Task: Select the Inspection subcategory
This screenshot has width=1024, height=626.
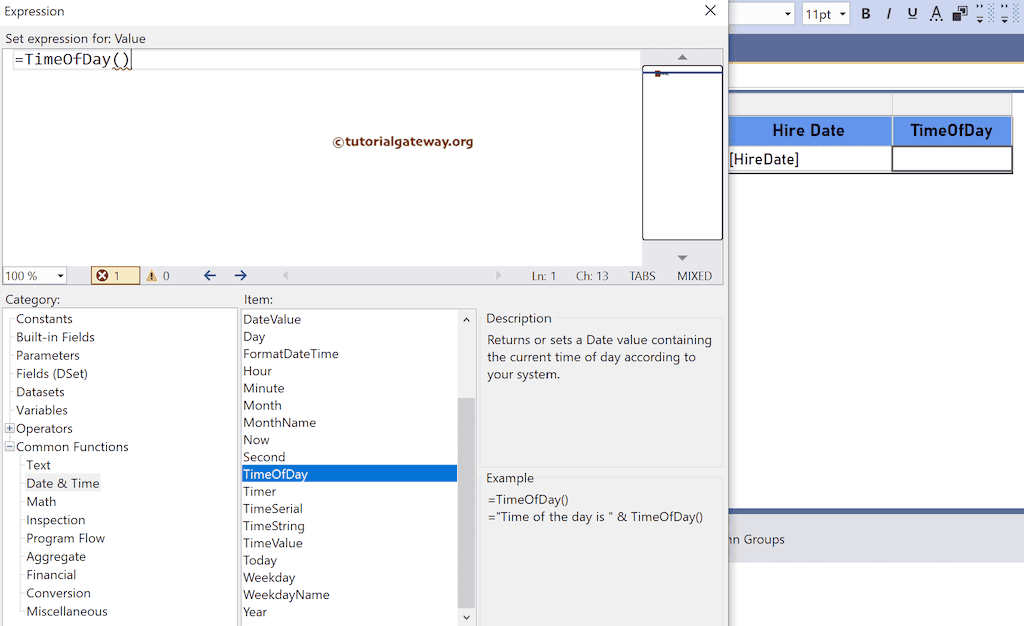Action: click(56, 520)
